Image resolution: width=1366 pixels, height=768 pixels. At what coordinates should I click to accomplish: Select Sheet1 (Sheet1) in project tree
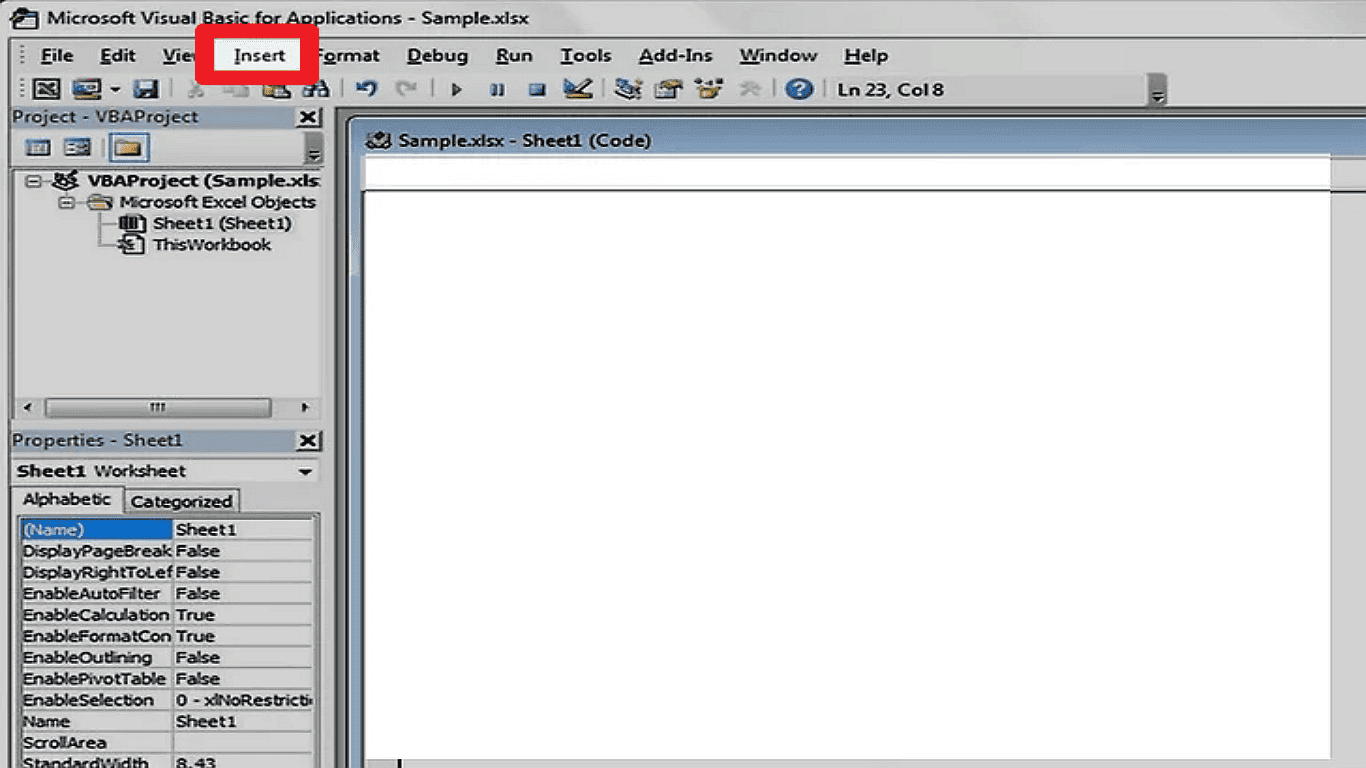coord(222,223)
